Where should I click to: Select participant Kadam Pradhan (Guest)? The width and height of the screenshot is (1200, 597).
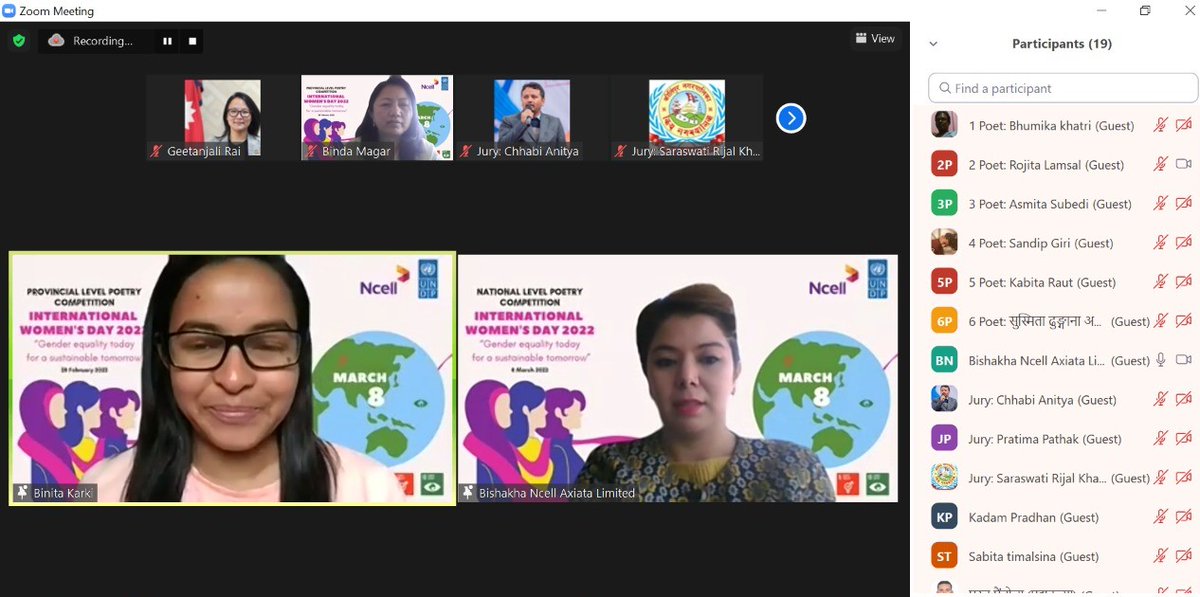tap(1033, 517)
